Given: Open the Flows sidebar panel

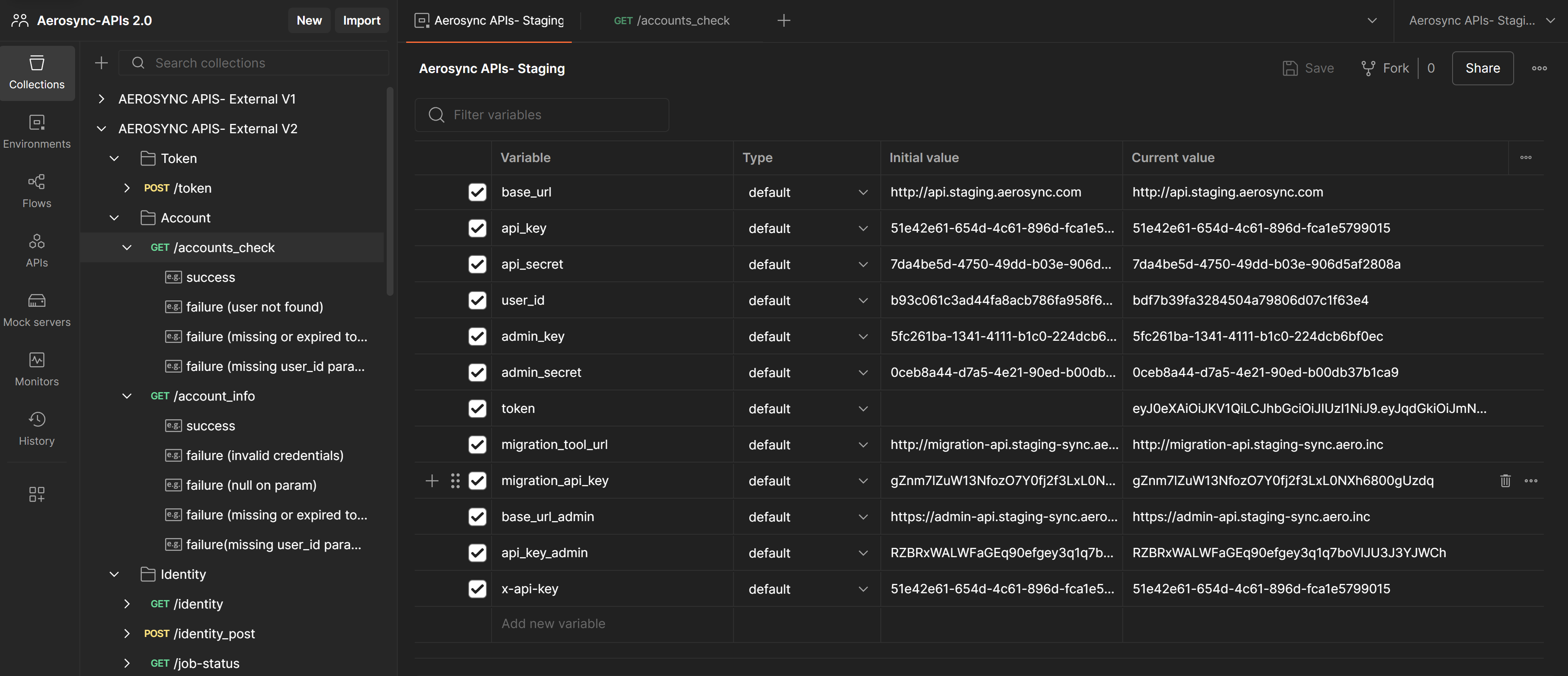Looking at the screenshot, I should coord(37,191).
